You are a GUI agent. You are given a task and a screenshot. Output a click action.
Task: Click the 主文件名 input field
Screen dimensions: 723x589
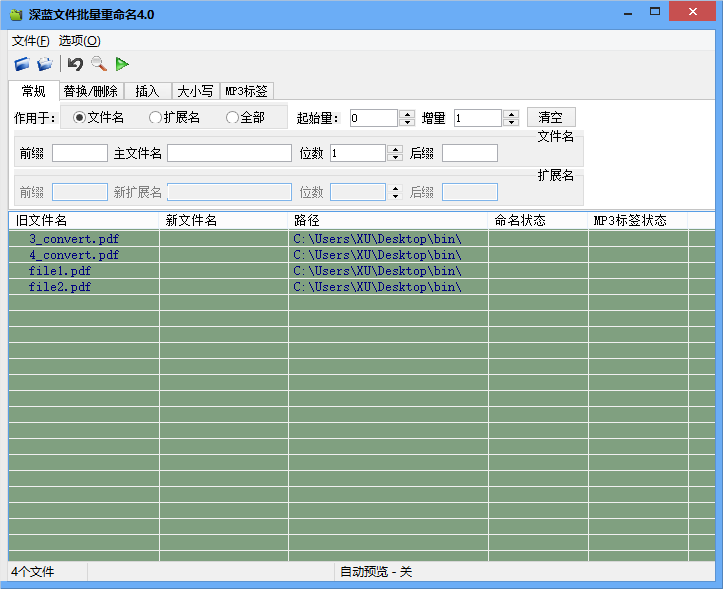point(229,153)
